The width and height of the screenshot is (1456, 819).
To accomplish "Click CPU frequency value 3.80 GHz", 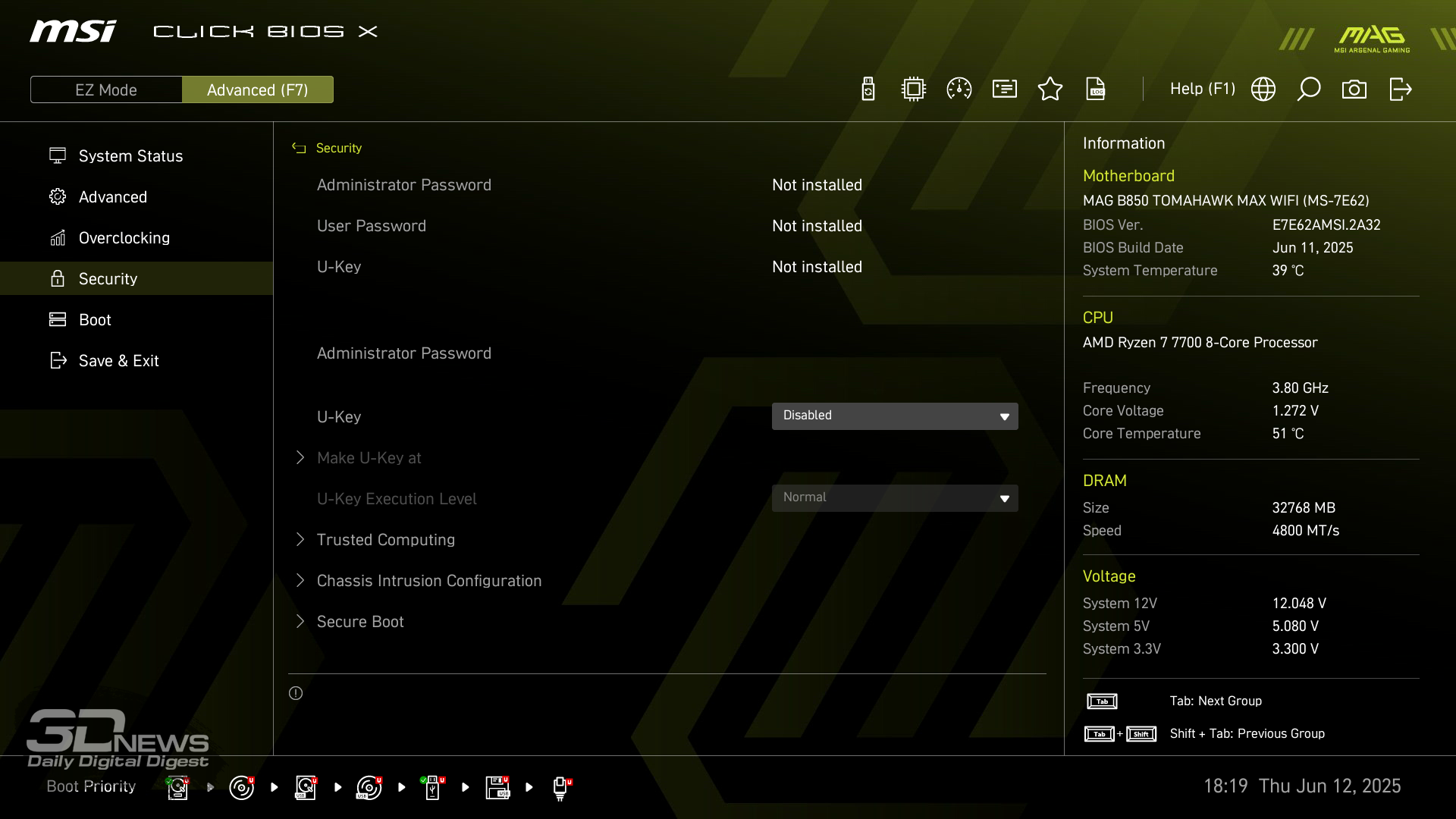I will (1300, 388).
